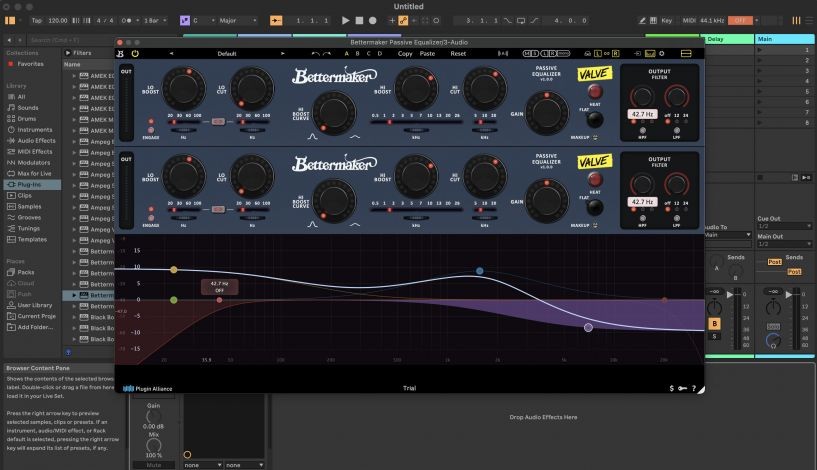817x470 pixels.
Task: Click the key license icon
Action: 682,388
